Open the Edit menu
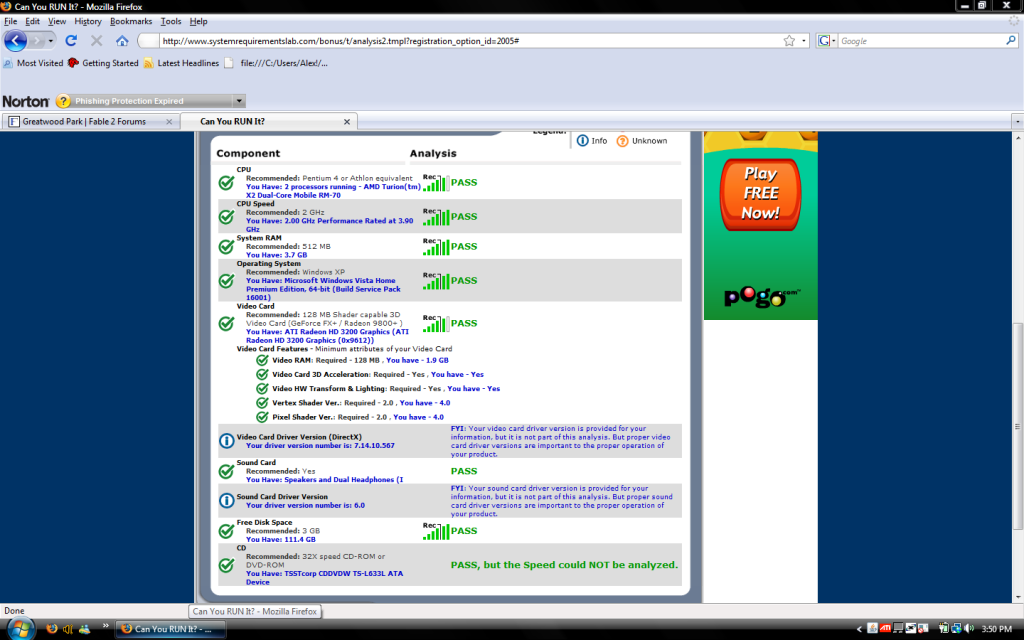1024x640 pixels. [33, 22]
